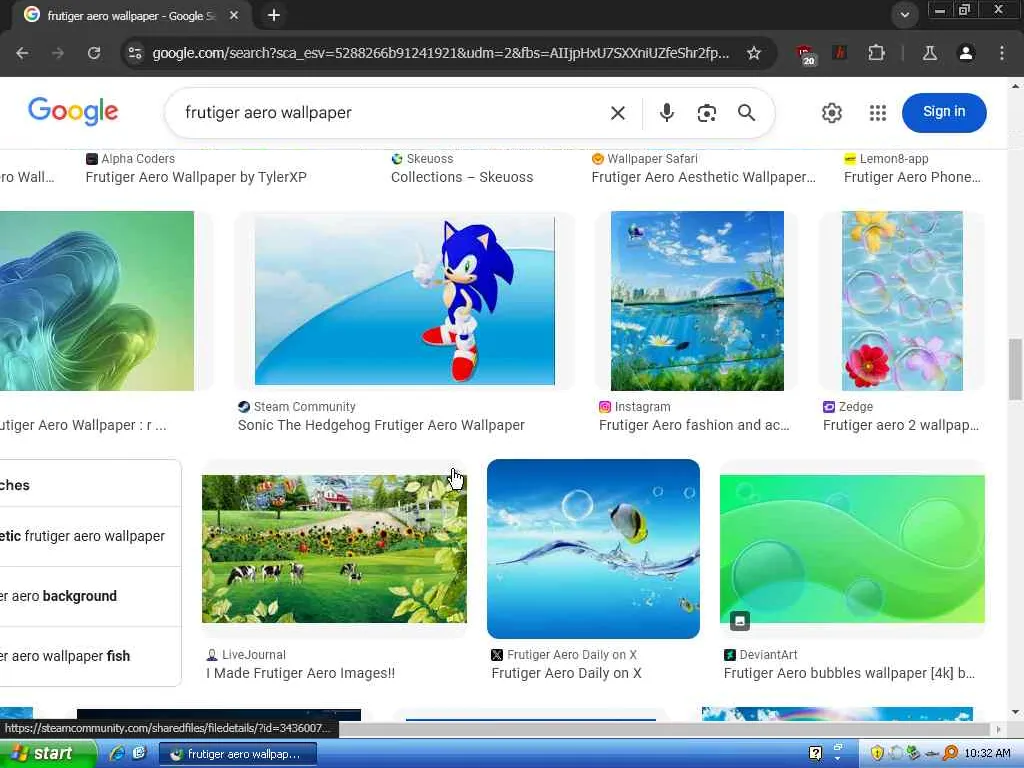Expand the tab search dropdown arrow
1024x768 pixels.
(x=904, y=15)
